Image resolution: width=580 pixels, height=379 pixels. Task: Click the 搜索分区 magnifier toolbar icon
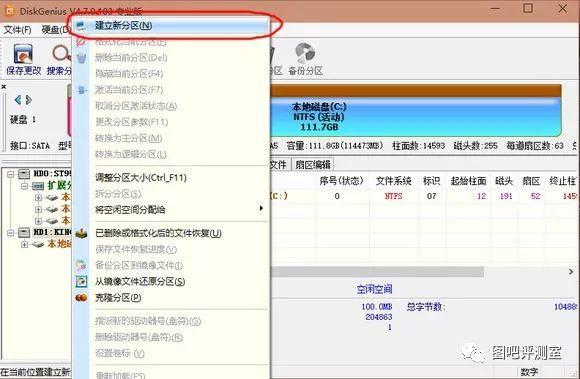pos(61,54)
